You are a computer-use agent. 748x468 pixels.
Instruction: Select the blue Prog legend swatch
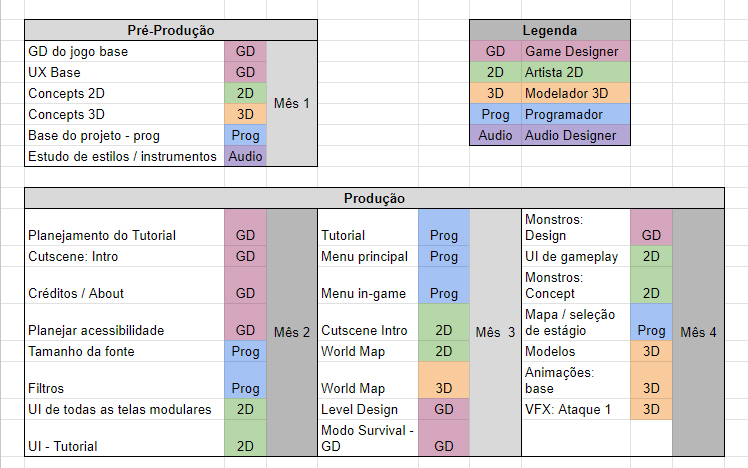coord(495,114)
